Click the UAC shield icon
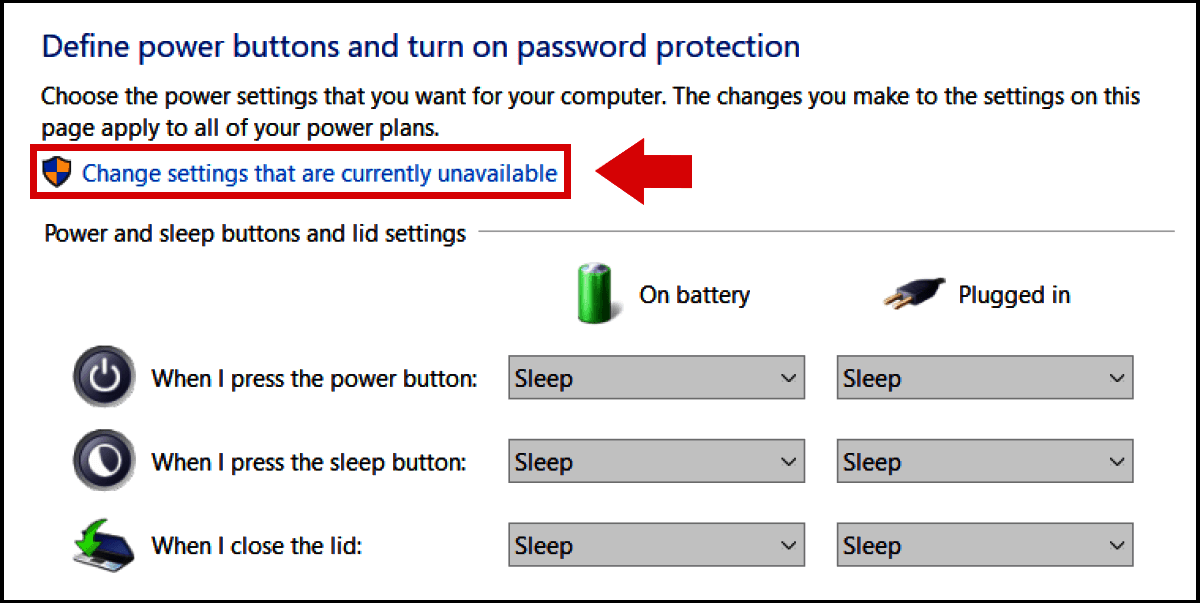Viewport: 1200px width, 603px height. (x=57, y=172)
